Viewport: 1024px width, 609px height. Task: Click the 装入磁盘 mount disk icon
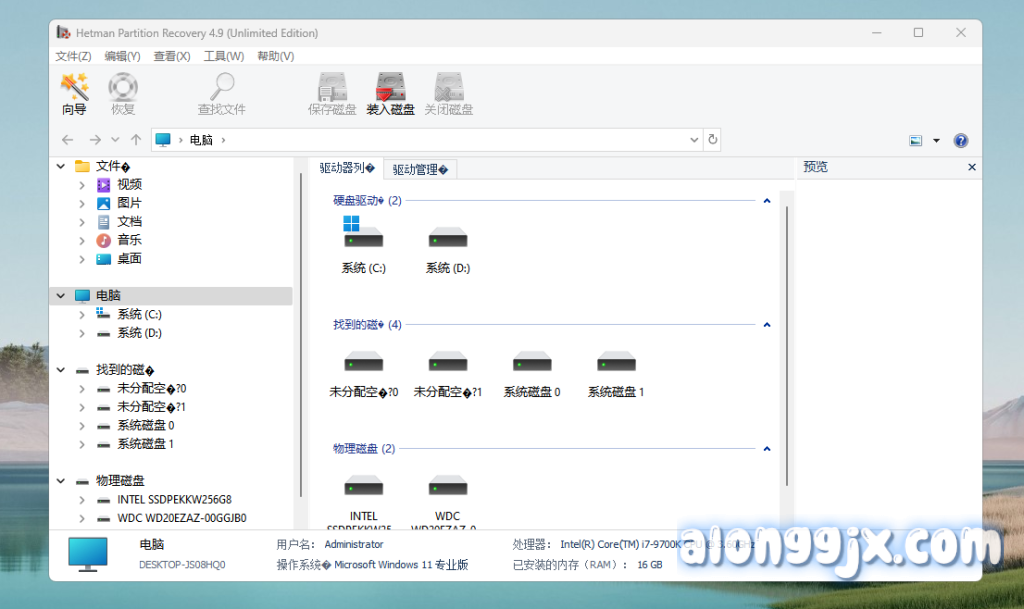coord(390,94)
